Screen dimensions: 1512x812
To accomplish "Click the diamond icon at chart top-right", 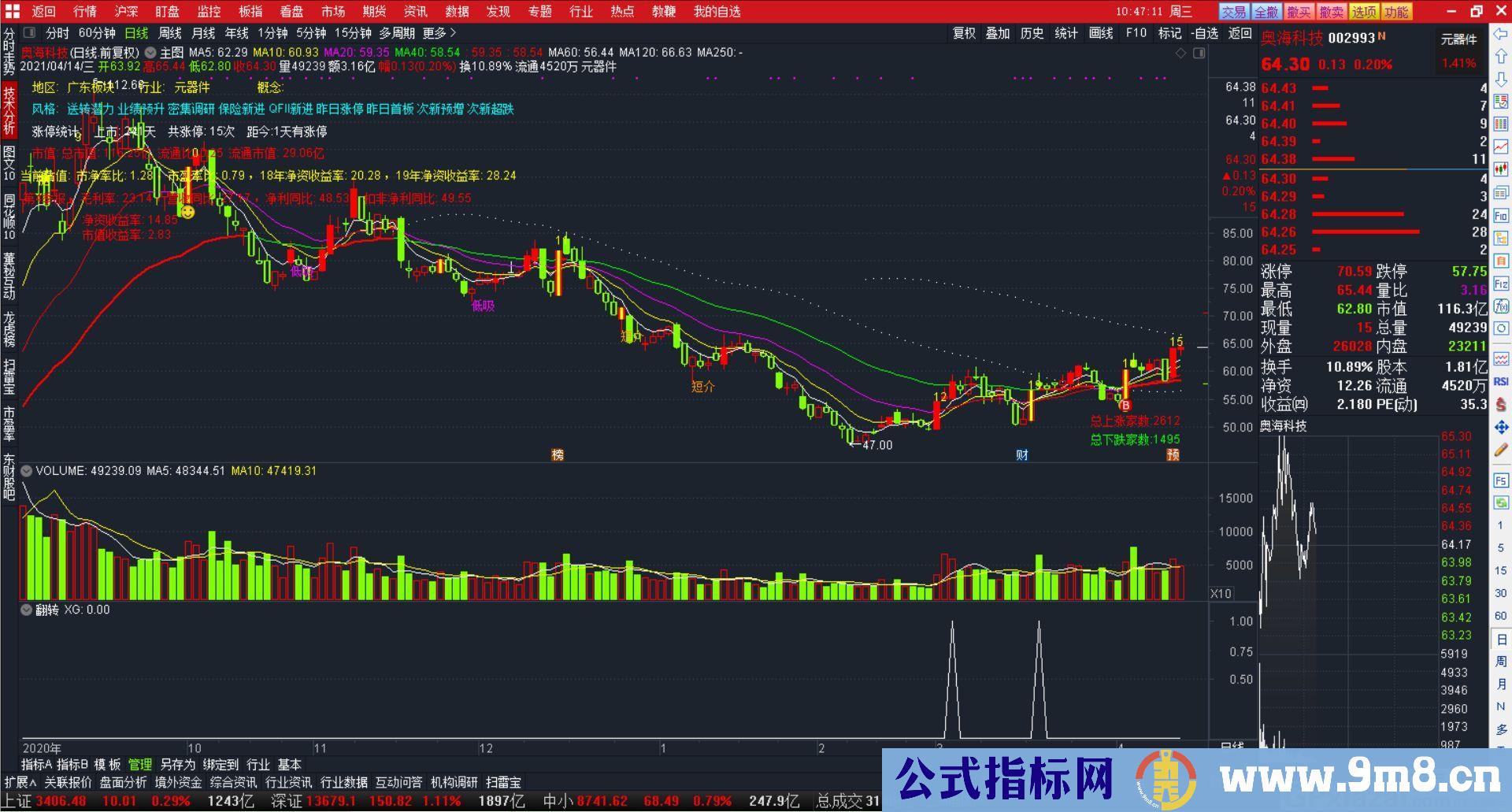I will [1180, 53].
